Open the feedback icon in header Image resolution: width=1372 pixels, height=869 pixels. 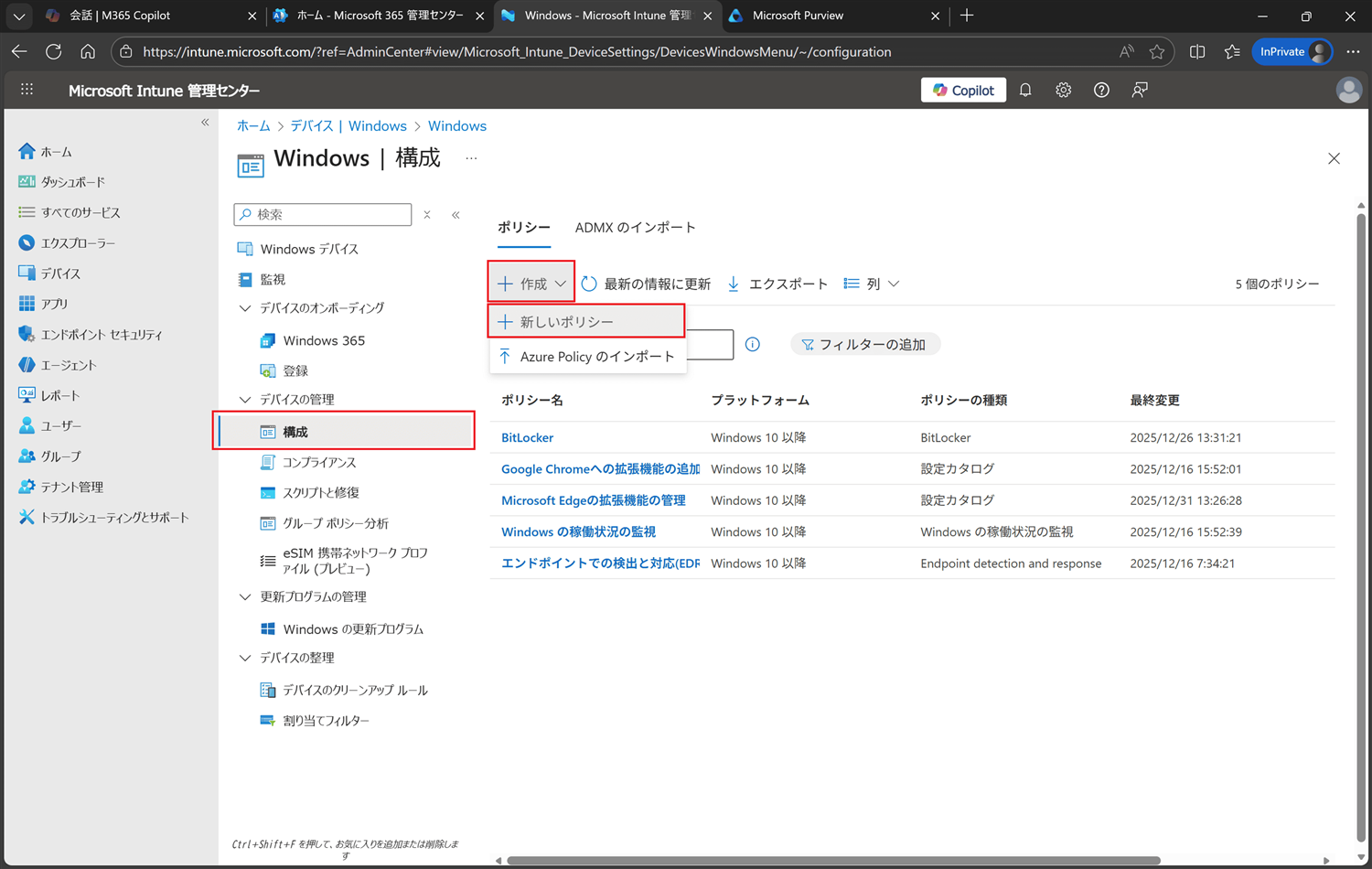click(x=1140, y=90)
